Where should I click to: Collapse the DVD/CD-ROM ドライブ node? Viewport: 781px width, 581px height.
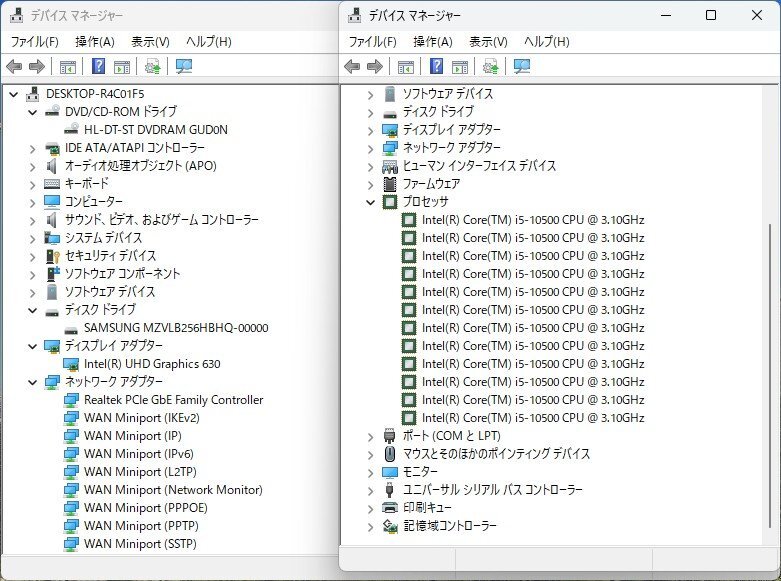tap(33, 112)
